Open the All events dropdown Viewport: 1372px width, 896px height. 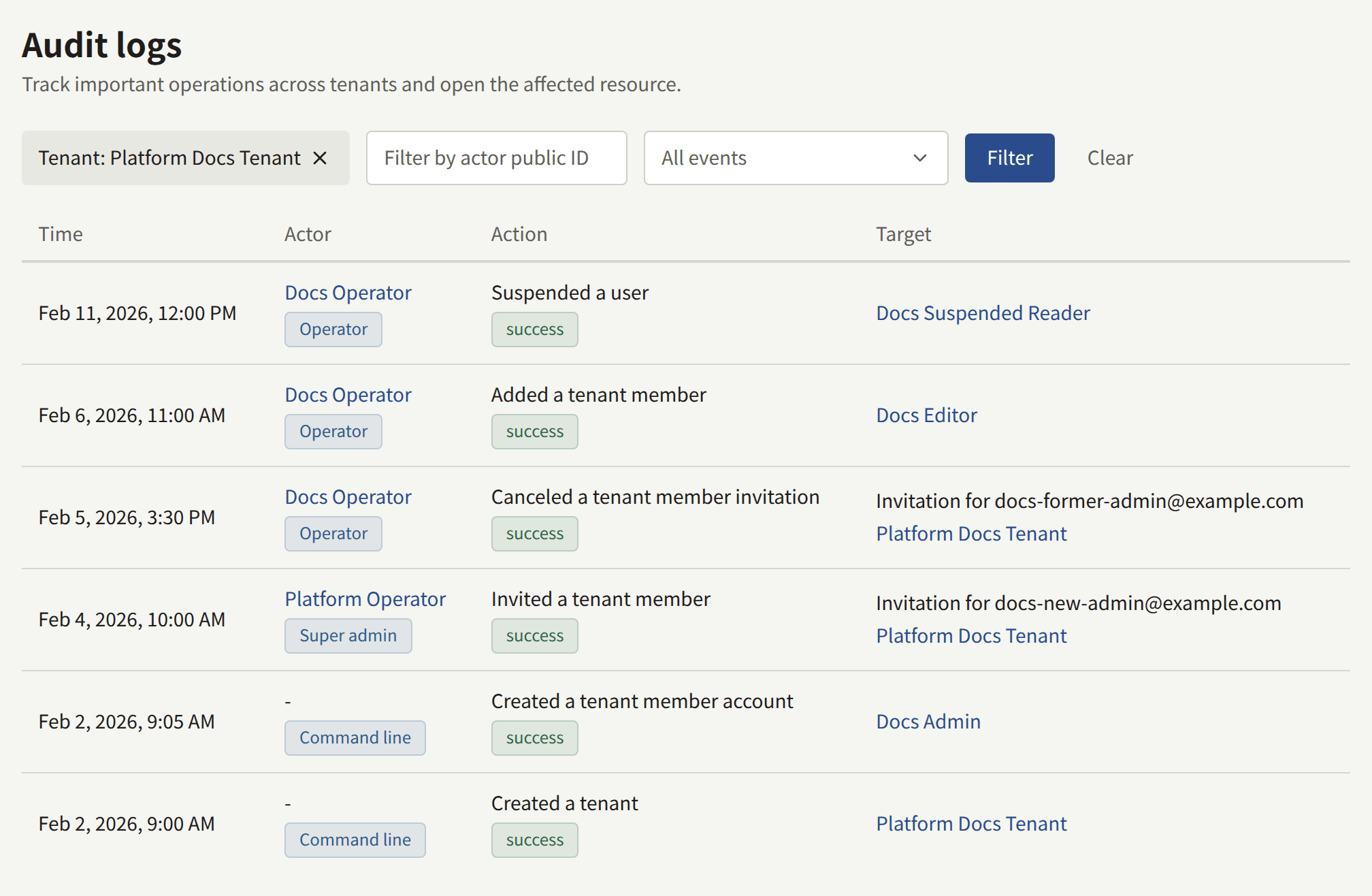[x=796, y=158]
